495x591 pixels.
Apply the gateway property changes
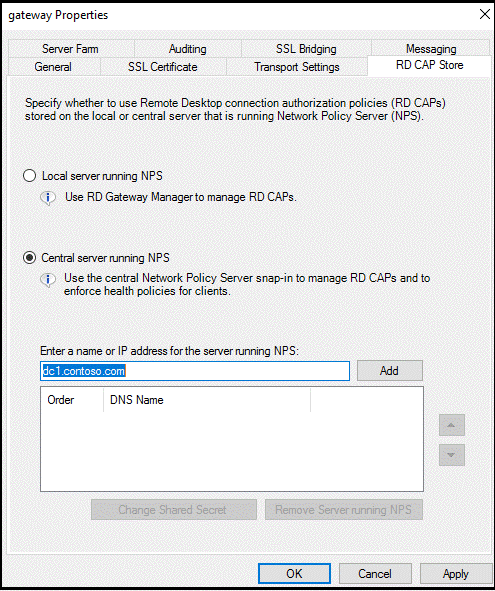455,573
